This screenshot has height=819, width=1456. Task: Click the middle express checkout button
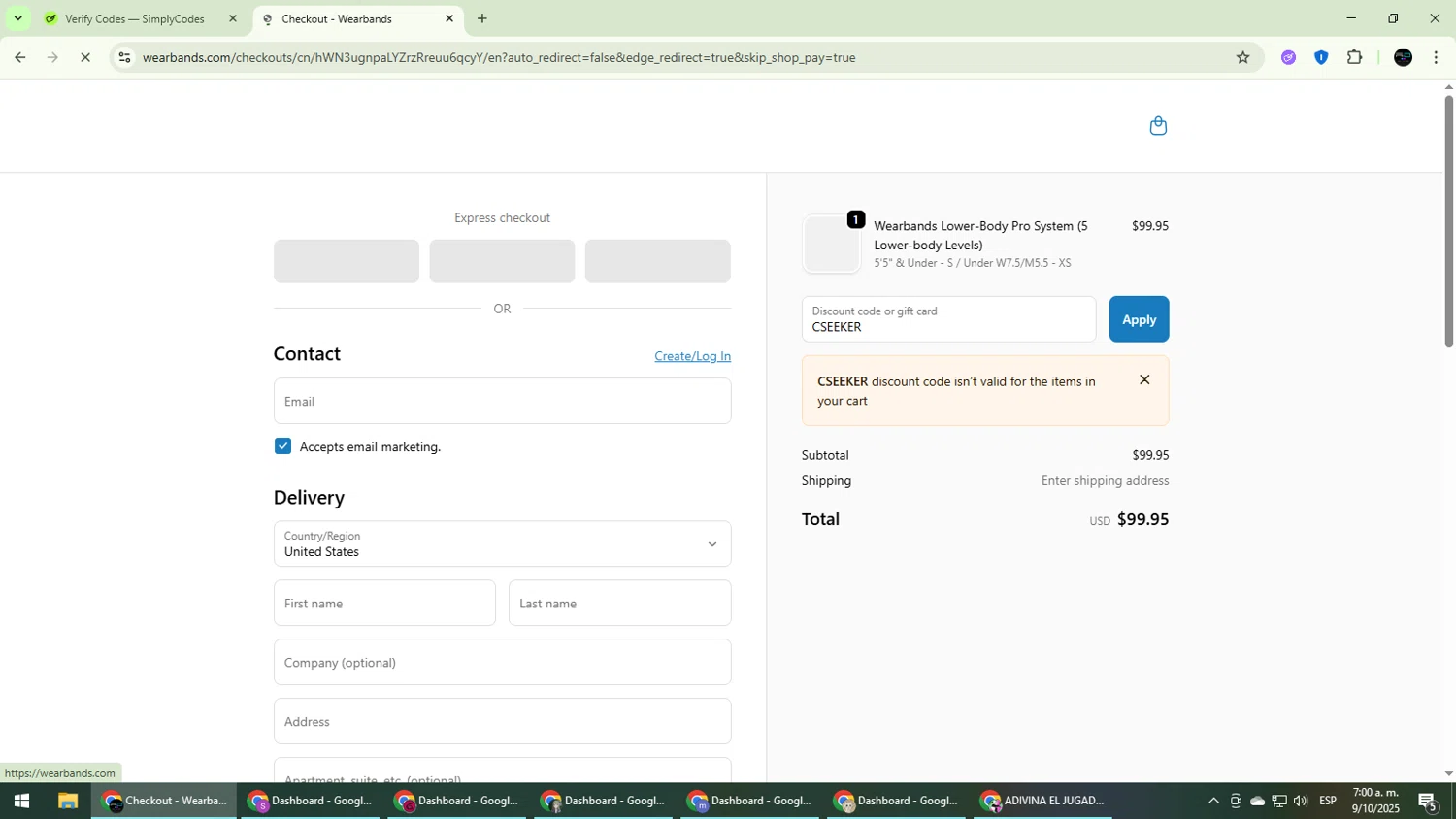point(502,261)
